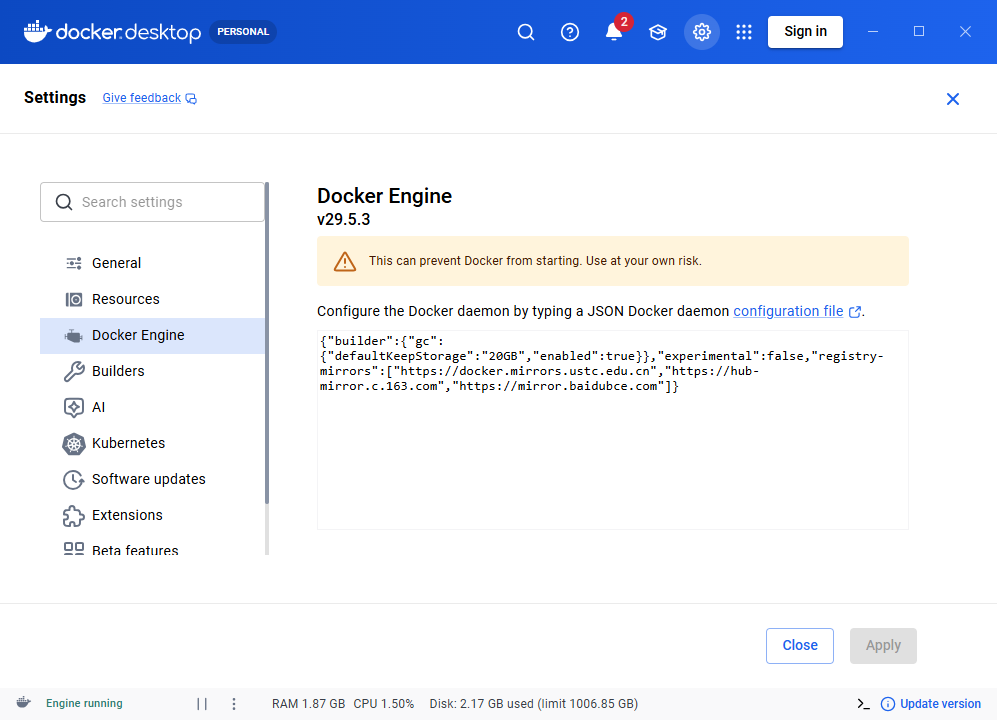Click the Disk usage status text

[533, 703]
